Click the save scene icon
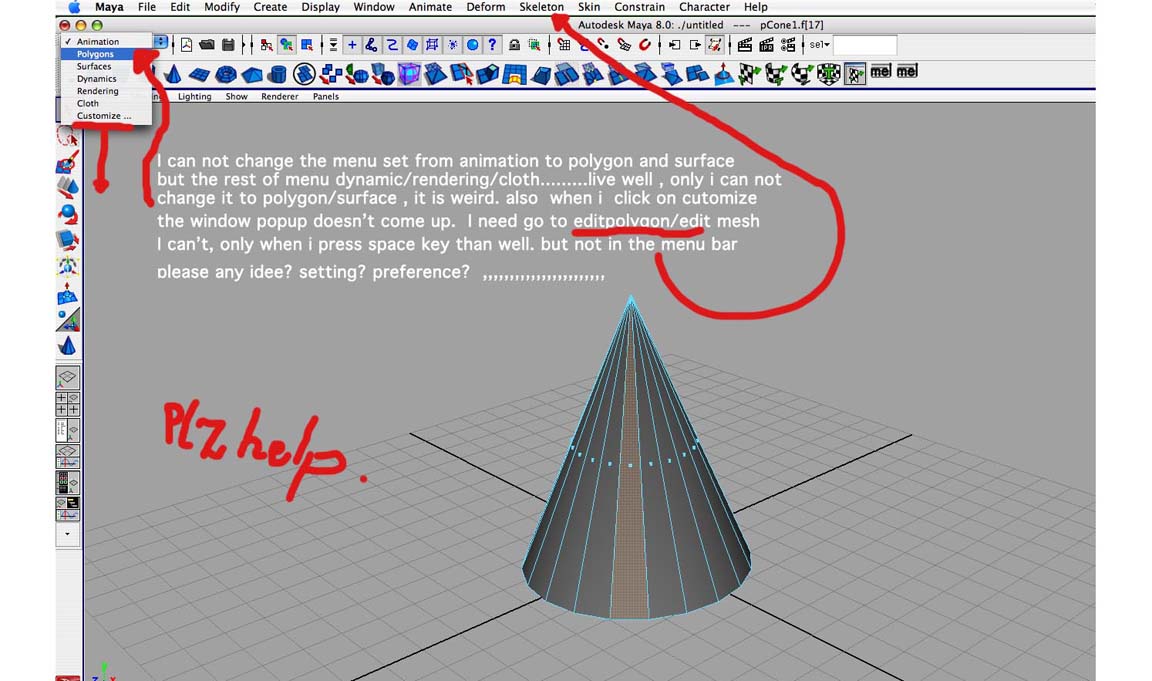This screenshot has height=681, width=1152. 228,45
